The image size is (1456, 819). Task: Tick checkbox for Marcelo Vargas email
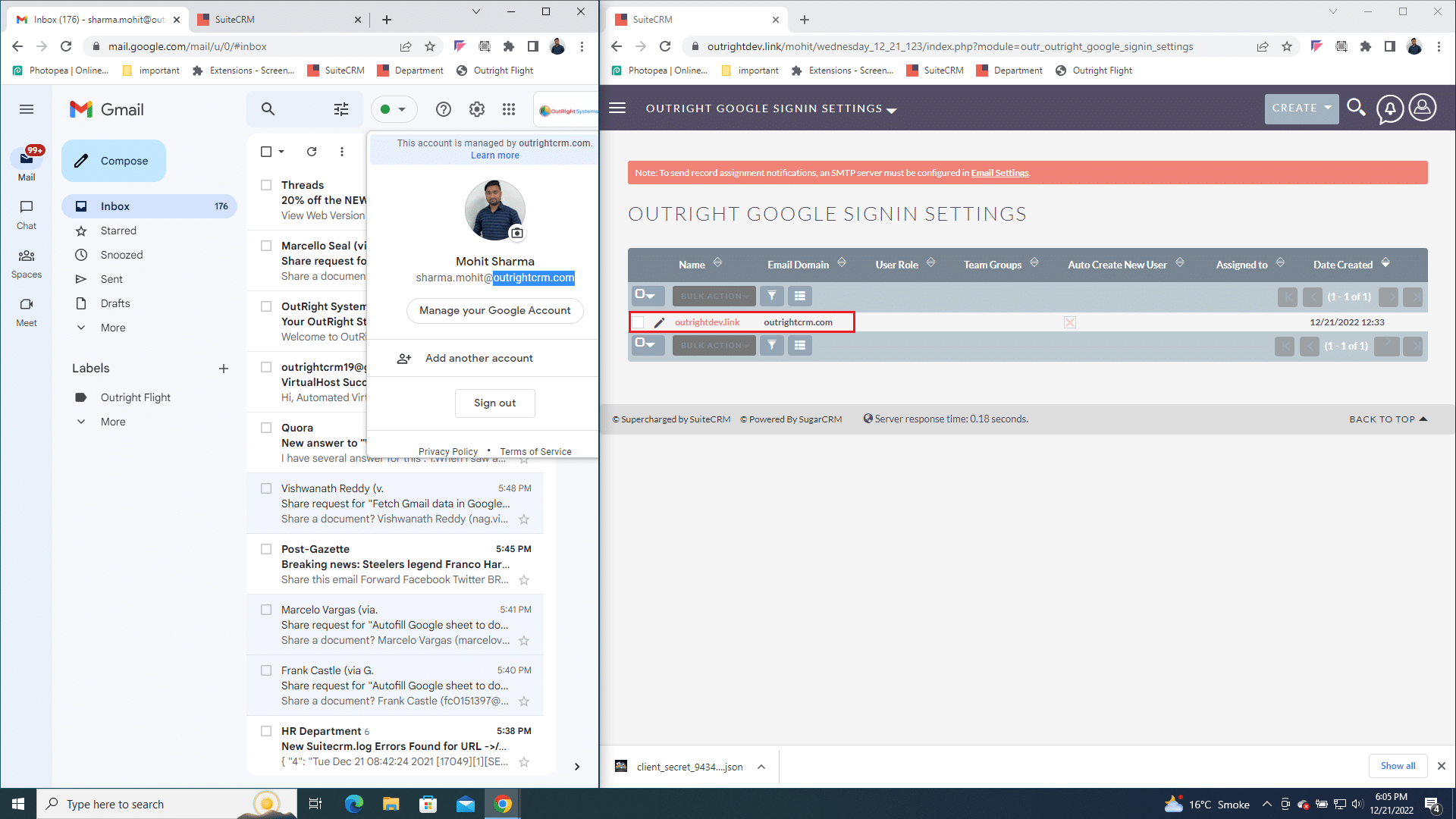click(x=266, y=610)
